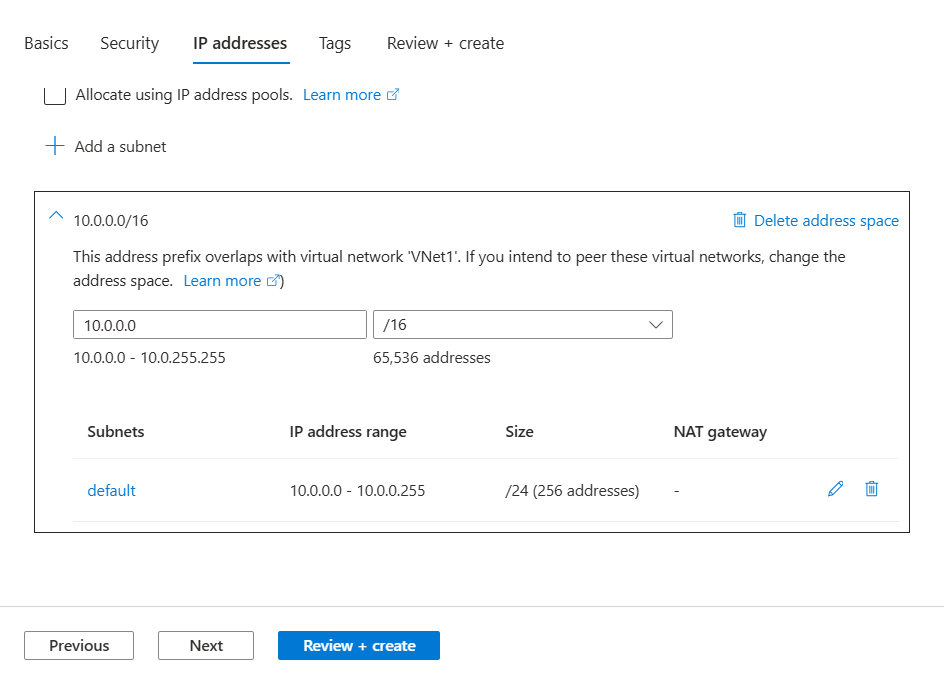Click the Previous button

tap(79, 645)
